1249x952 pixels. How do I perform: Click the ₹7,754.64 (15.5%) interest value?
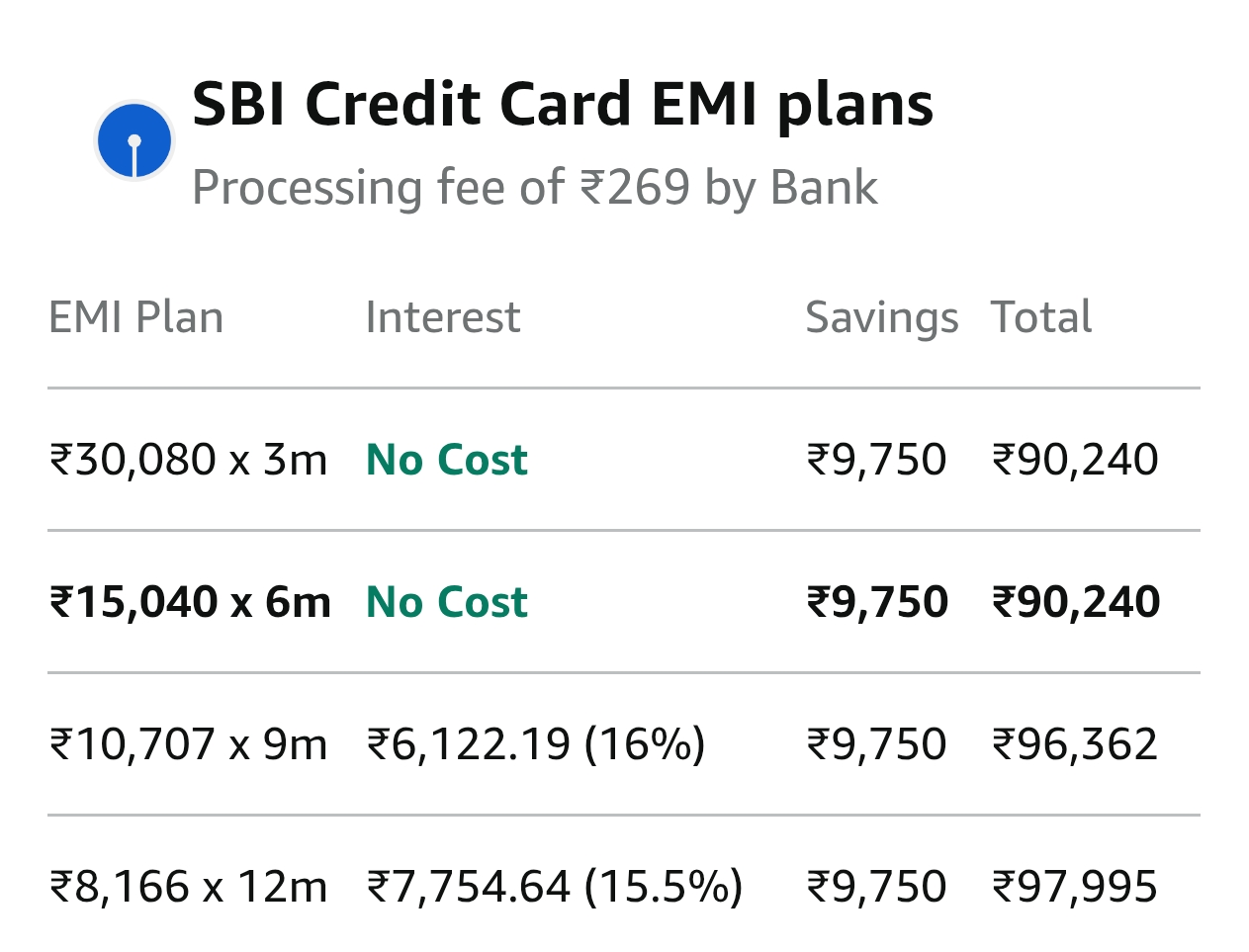tap(555, 887)
